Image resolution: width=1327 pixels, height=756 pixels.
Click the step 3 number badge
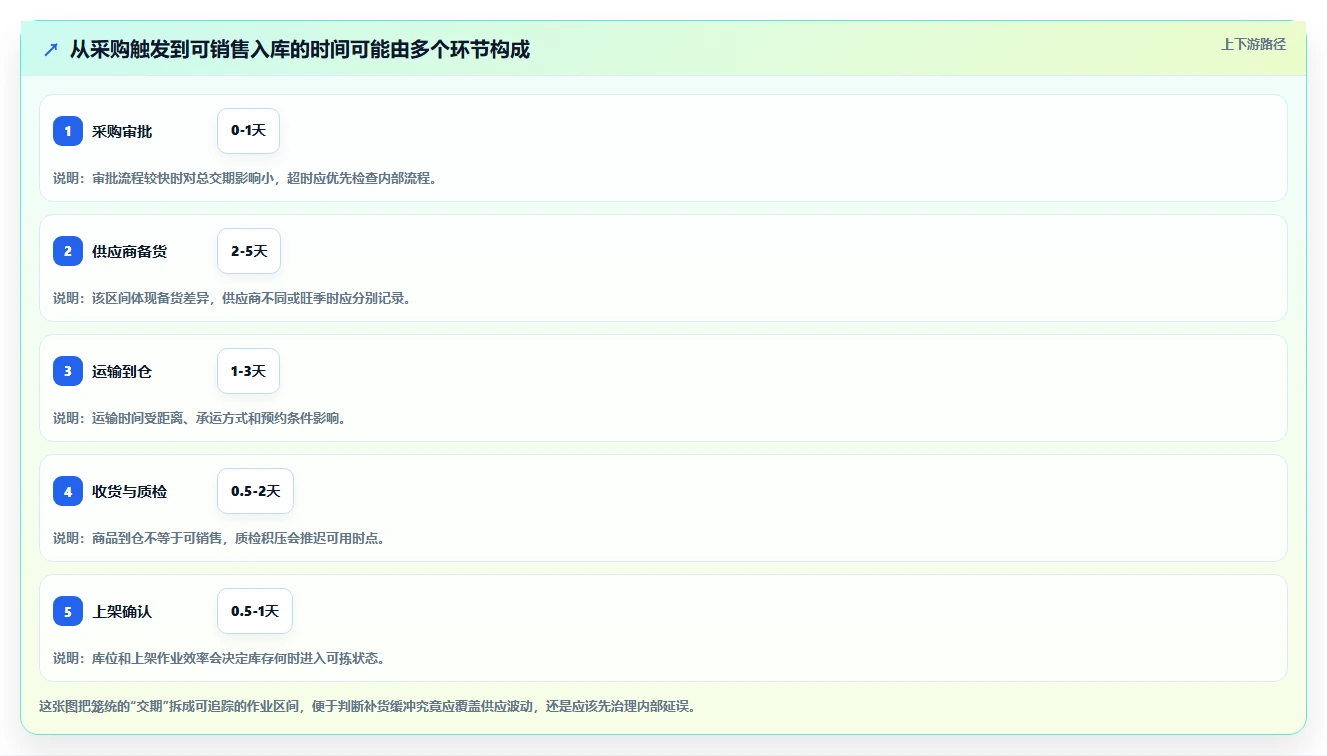pos(68,371)
